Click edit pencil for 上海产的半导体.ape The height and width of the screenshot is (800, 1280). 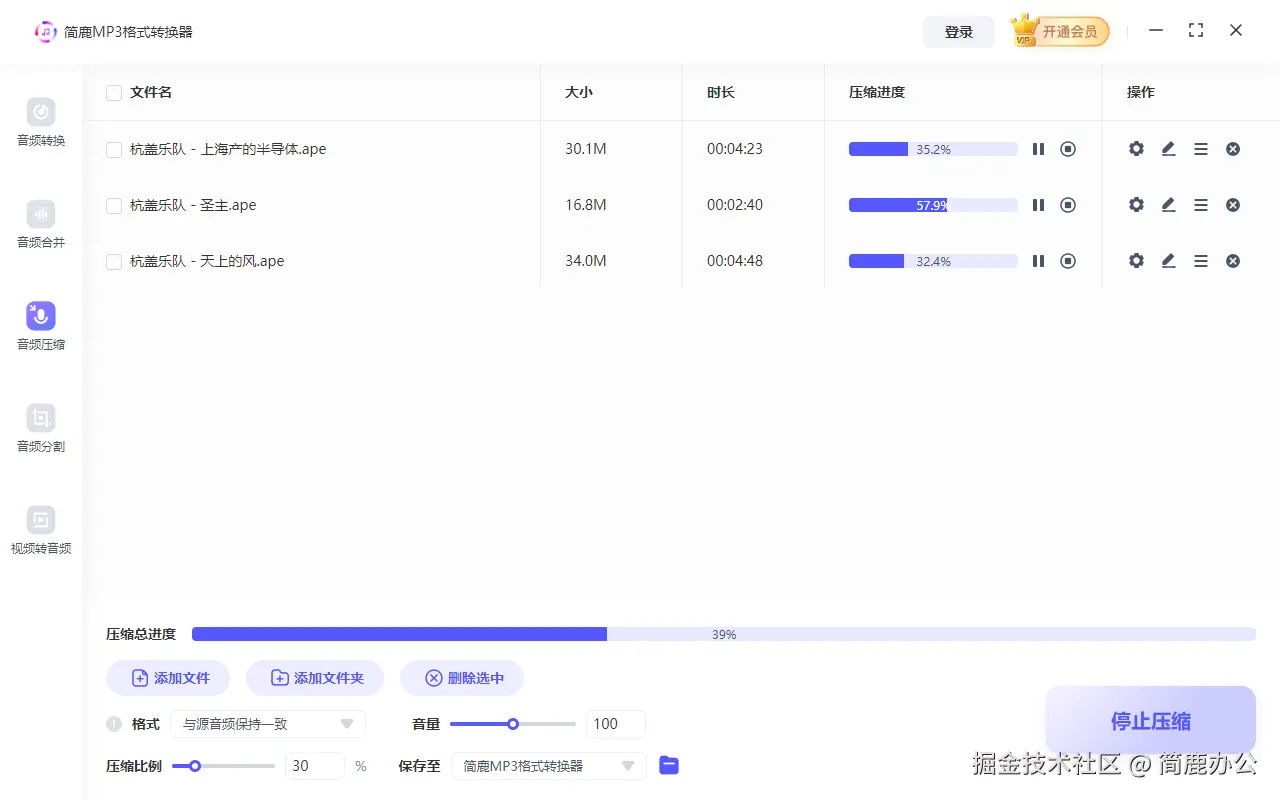[x=1168, y=149]
